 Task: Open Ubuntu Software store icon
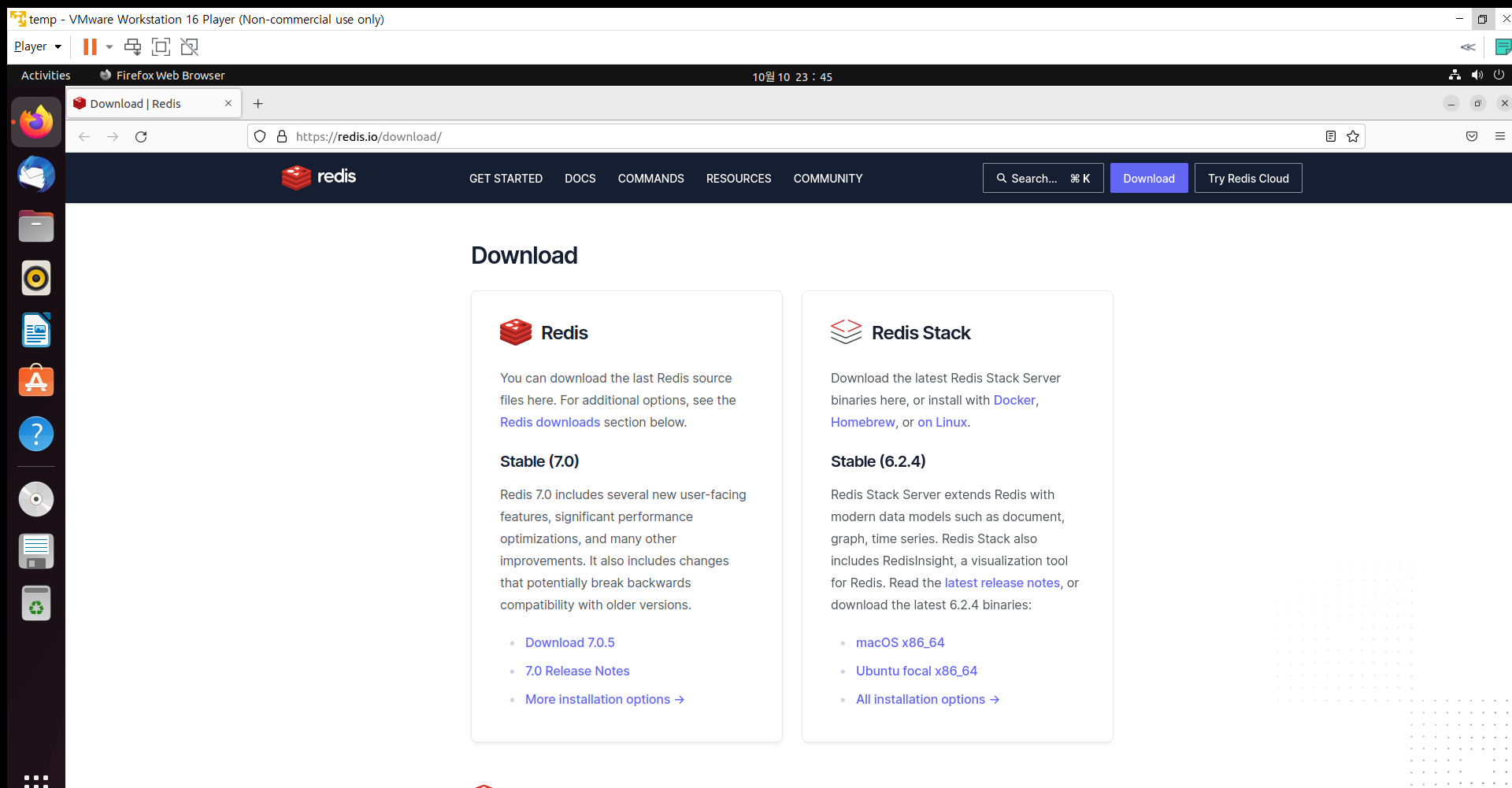click(36, 382)
